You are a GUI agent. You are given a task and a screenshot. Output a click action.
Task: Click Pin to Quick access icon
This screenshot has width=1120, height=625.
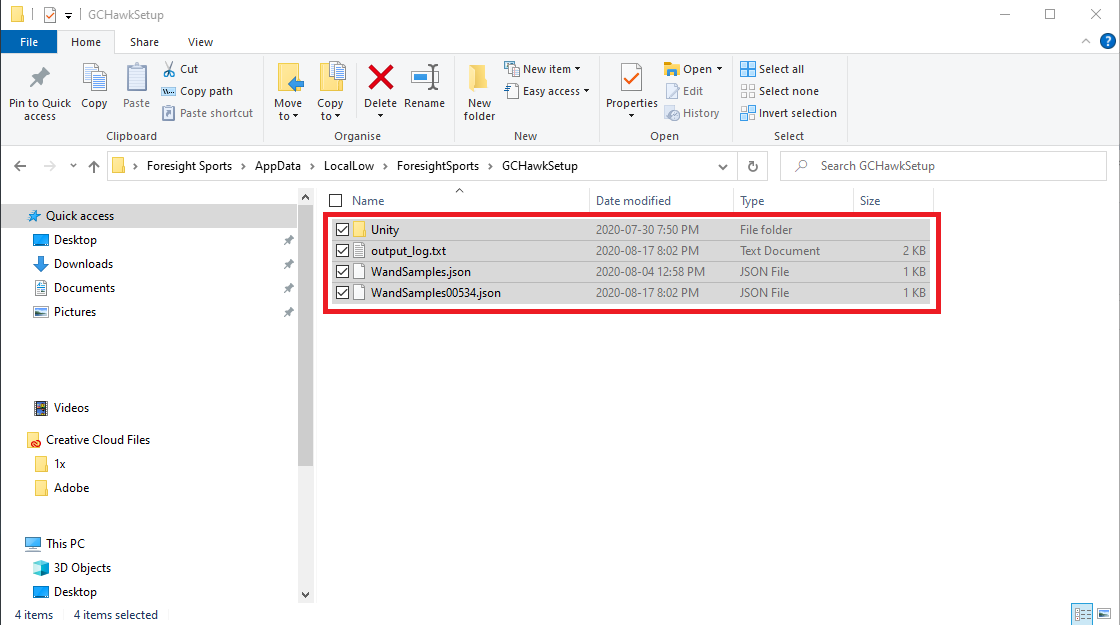click(x=39, y=79)
